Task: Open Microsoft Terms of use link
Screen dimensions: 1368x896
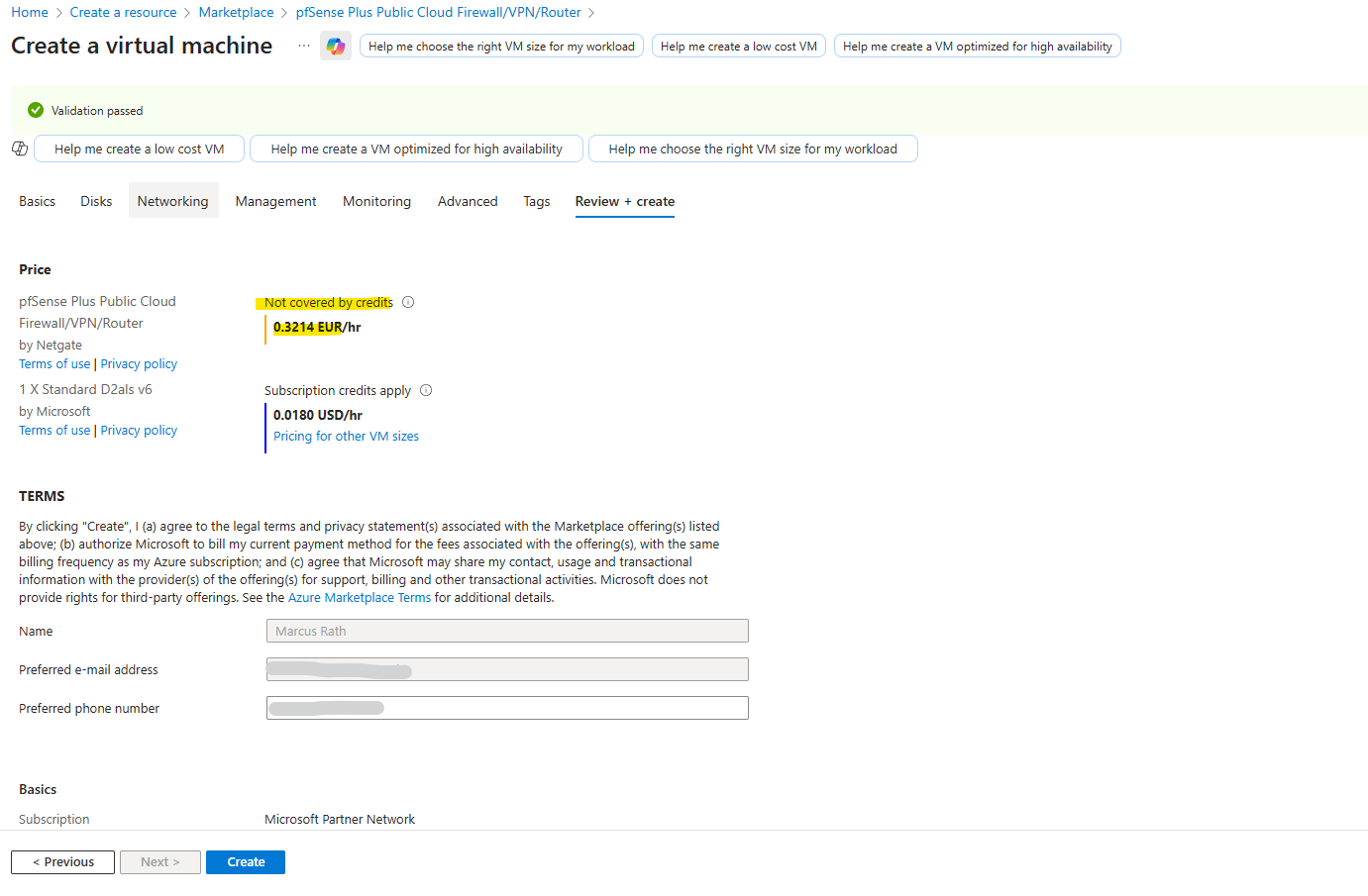Action: (54, 430)
